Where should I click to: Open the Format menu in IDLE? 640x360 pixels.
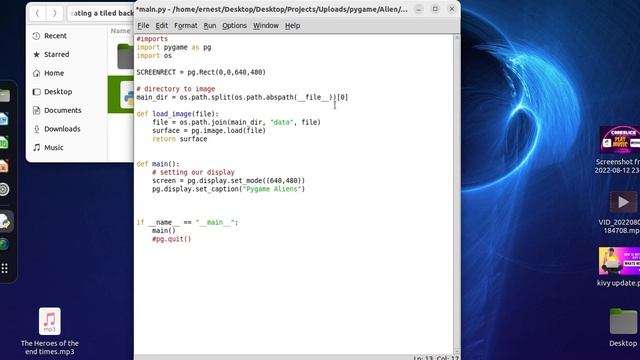(x=186, y=25)
